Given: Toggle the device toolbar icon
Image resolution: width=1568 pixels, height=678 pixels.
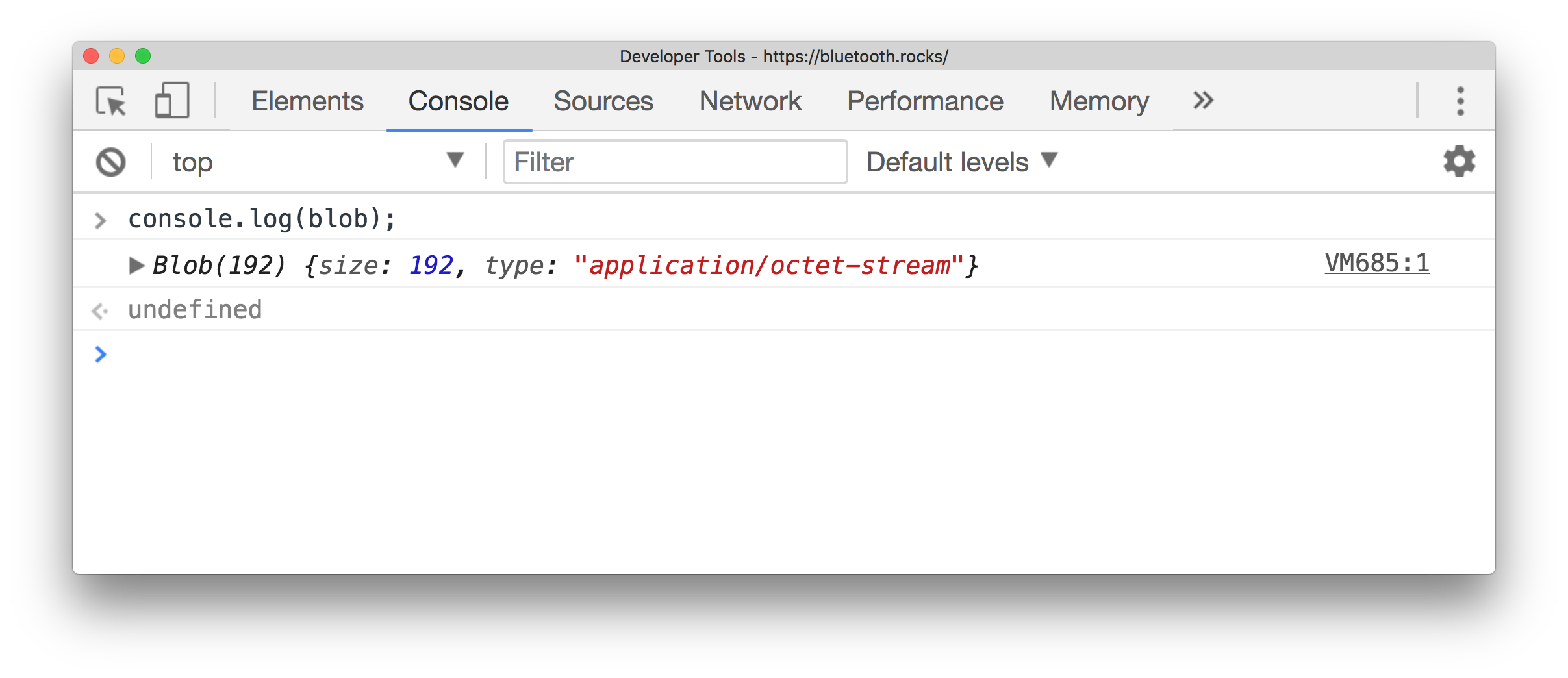Looking at the screenshot, I should tap(172, 101).
